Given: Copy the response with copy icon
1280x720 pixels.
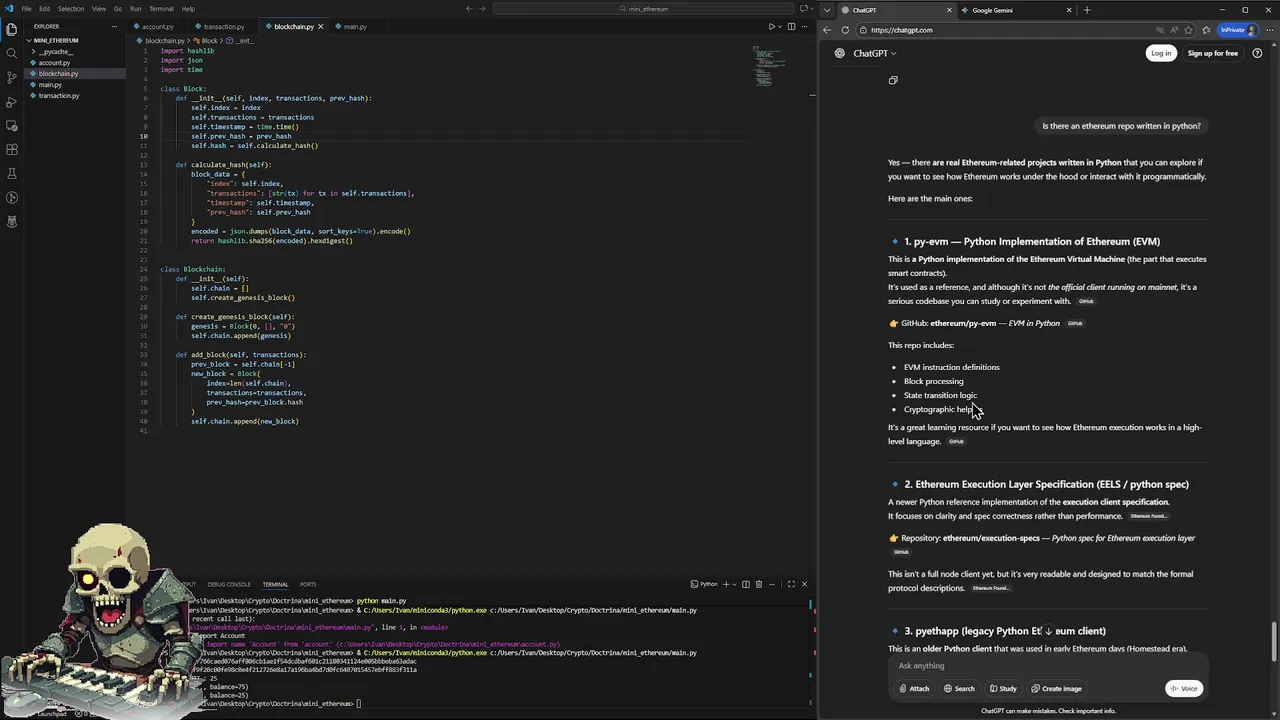Looking at the screenshot, I should point(893,80).
